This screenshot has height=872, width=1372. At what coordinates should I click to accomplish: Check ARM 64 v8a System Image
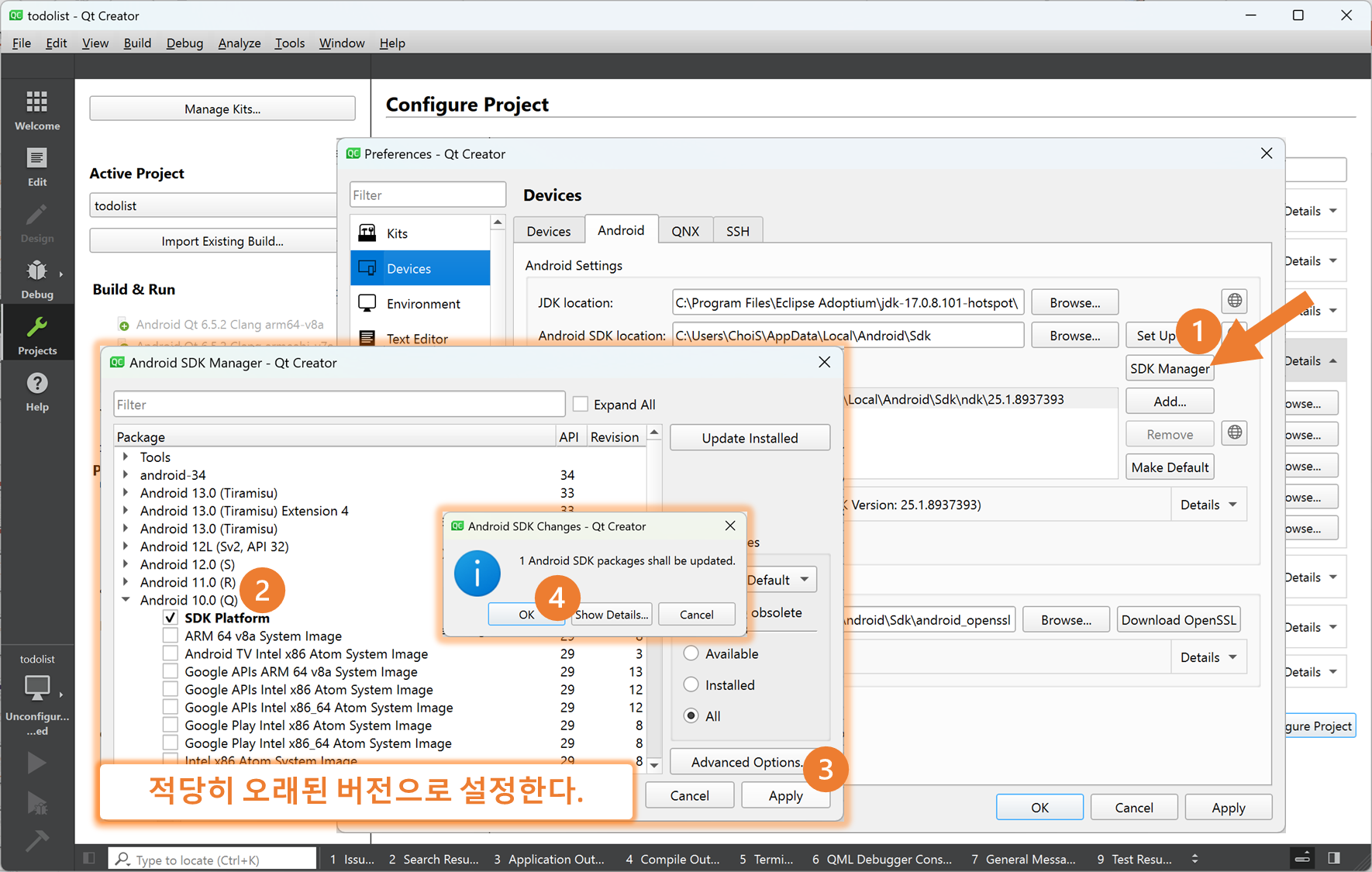pos(171,636)
